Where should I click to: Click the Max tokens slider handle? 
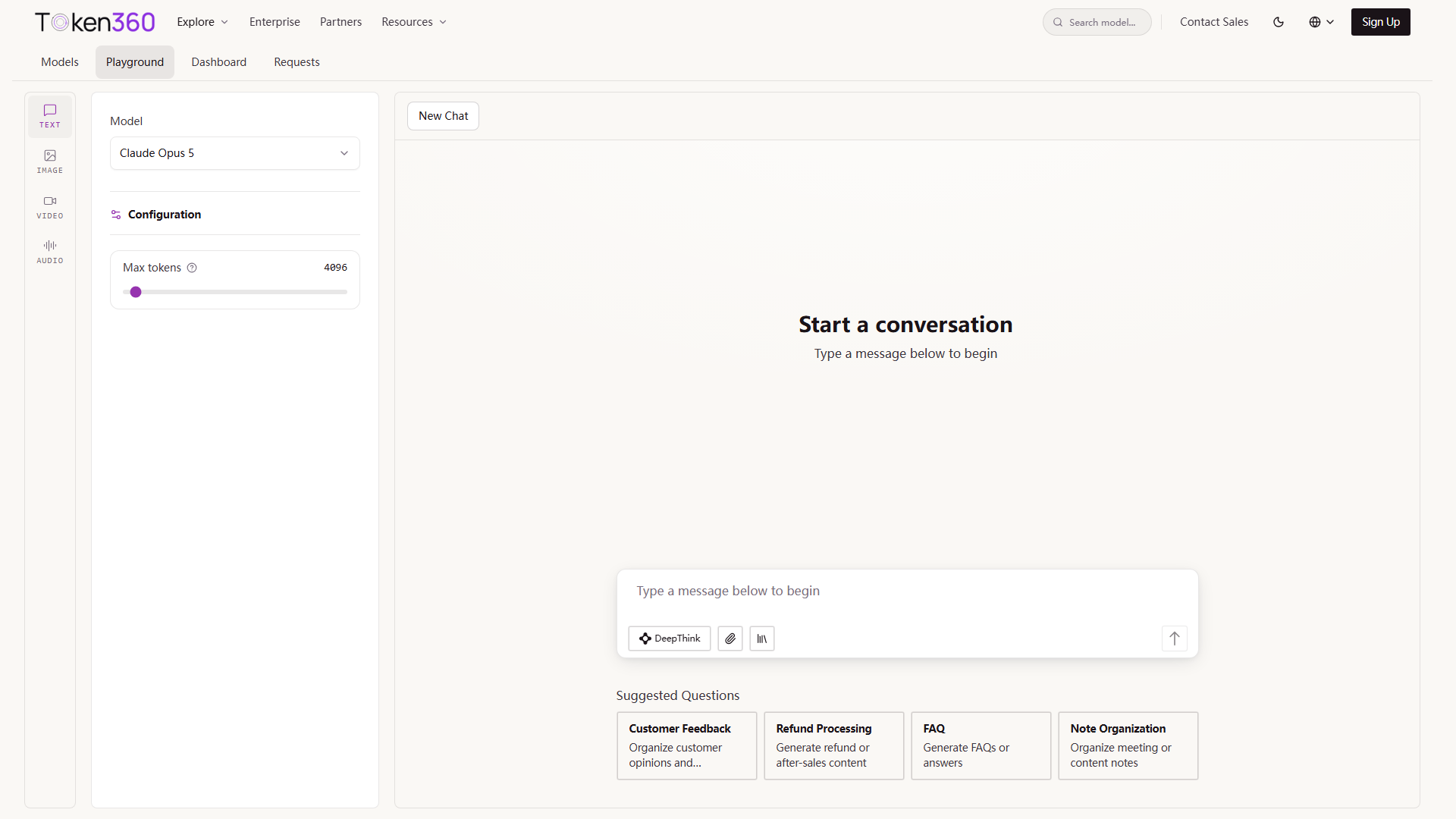(x=136, y=292)
